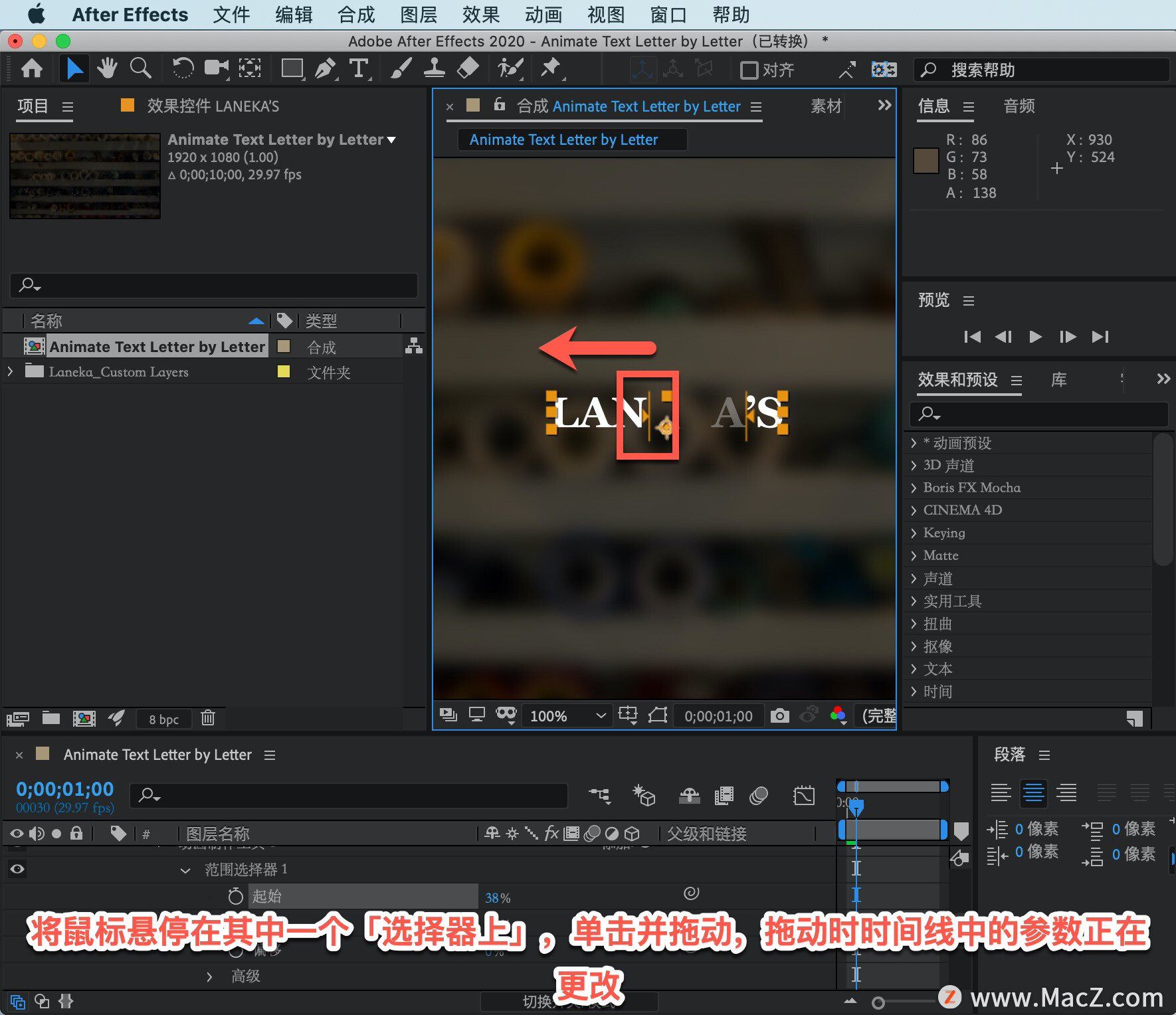Open the 100% magnification dropdown

[568, 715]
